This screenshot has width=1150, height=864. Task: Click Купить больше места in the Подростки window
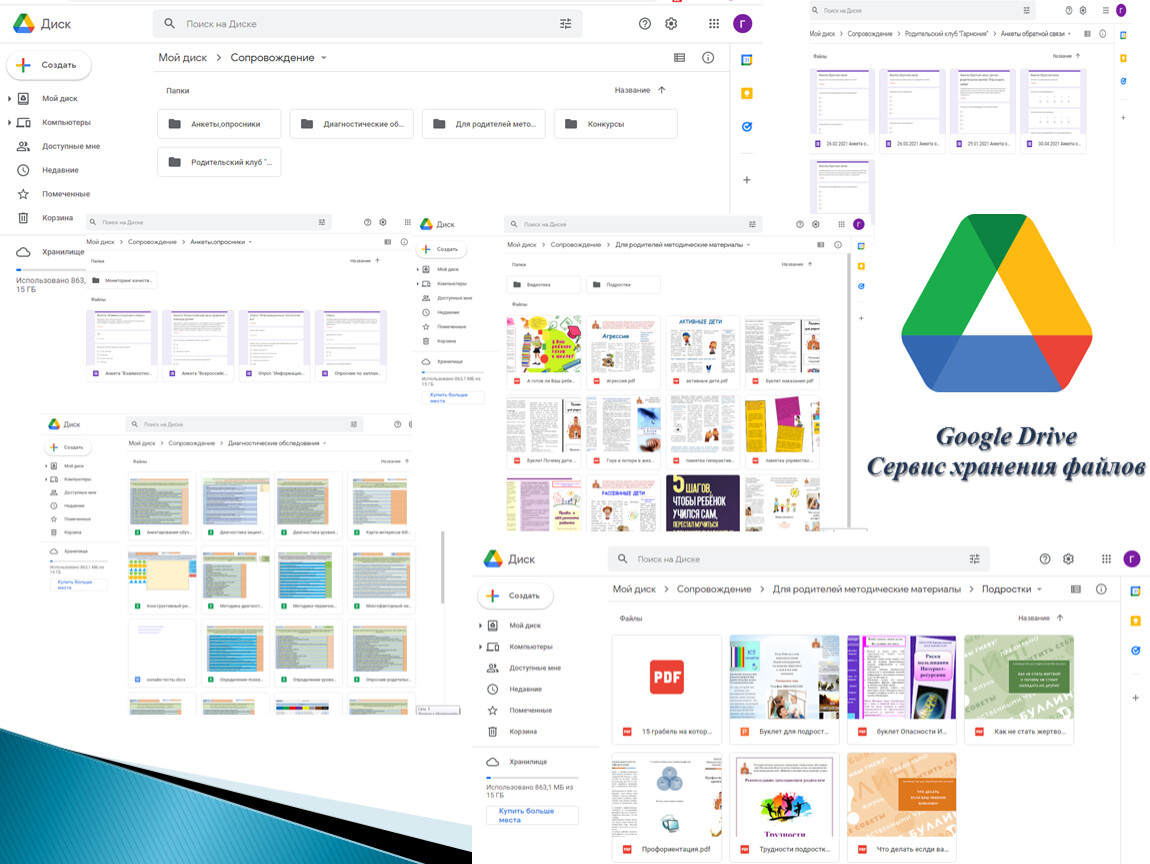point(532,815)
